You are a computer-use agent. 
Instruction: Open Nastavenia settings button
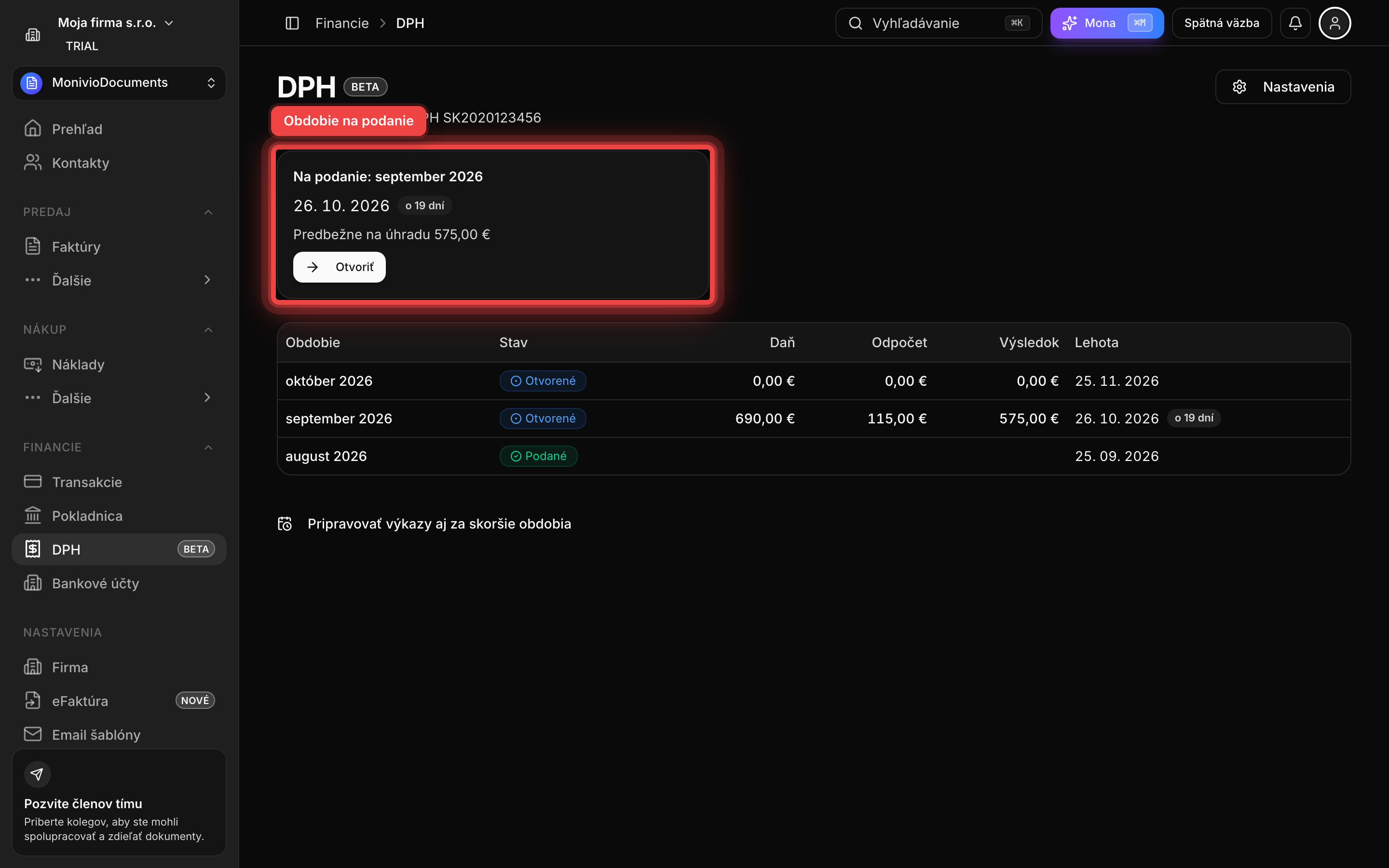[1283, 87]
